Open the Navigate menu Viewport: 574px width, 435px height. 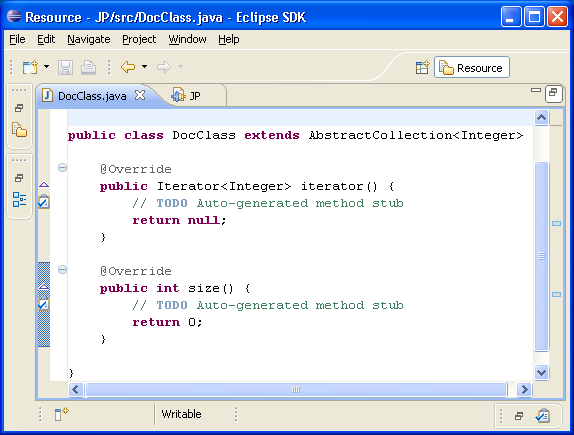[x=89, y=39]
